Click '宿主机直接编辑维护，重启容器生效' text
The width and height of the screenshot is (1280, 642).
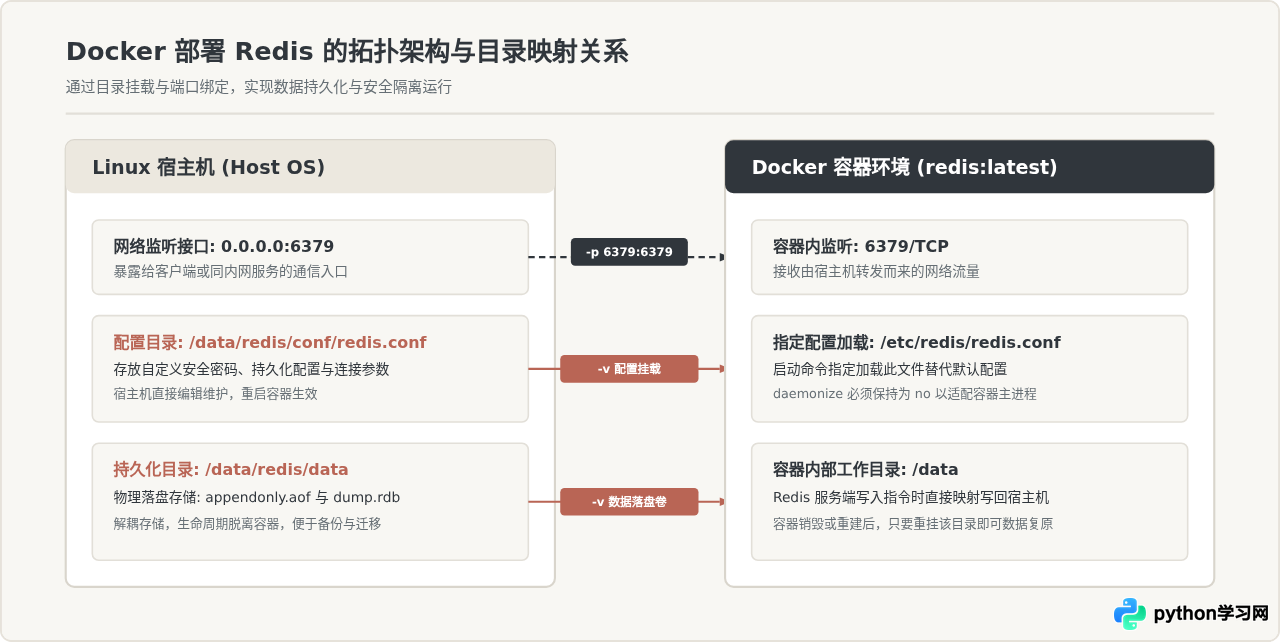click(x=216, y=394)
